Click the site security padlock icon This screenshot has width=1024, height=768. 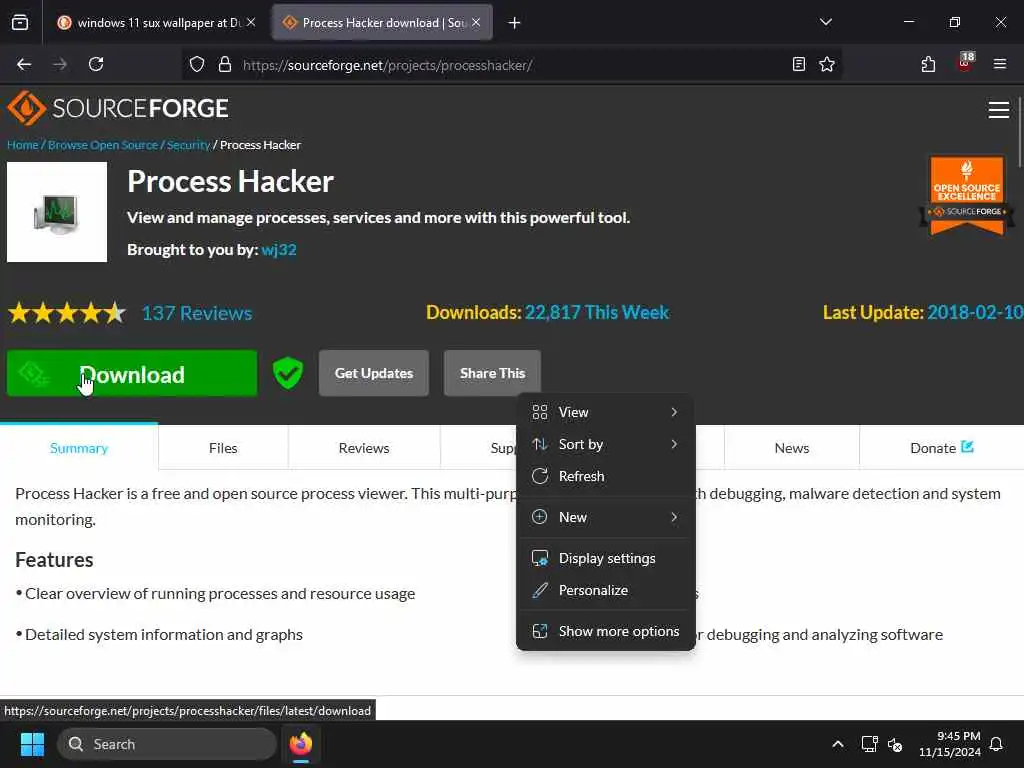[x=225, y=64]
